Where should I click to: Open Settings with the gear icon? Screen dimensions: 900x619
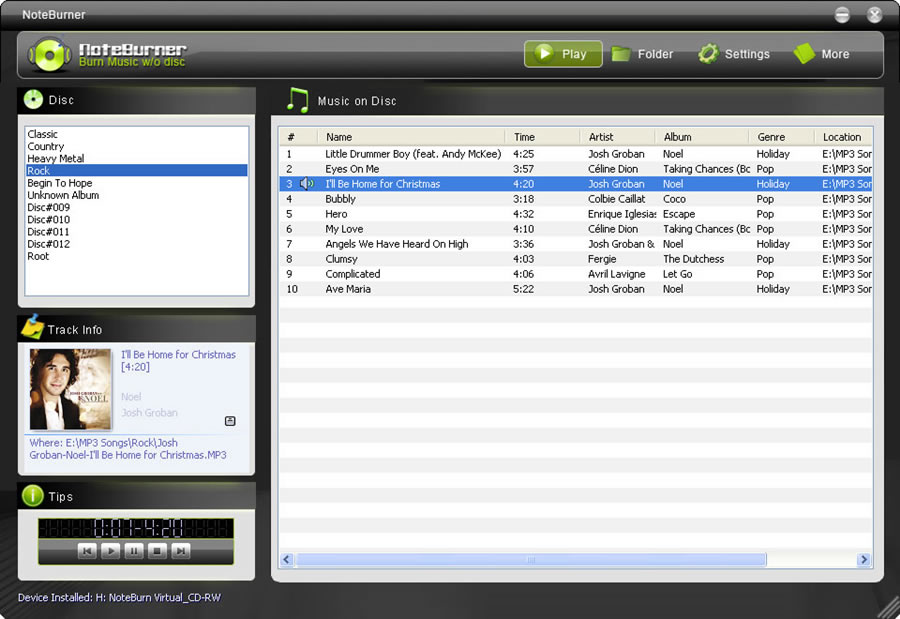tap(734, 54)
